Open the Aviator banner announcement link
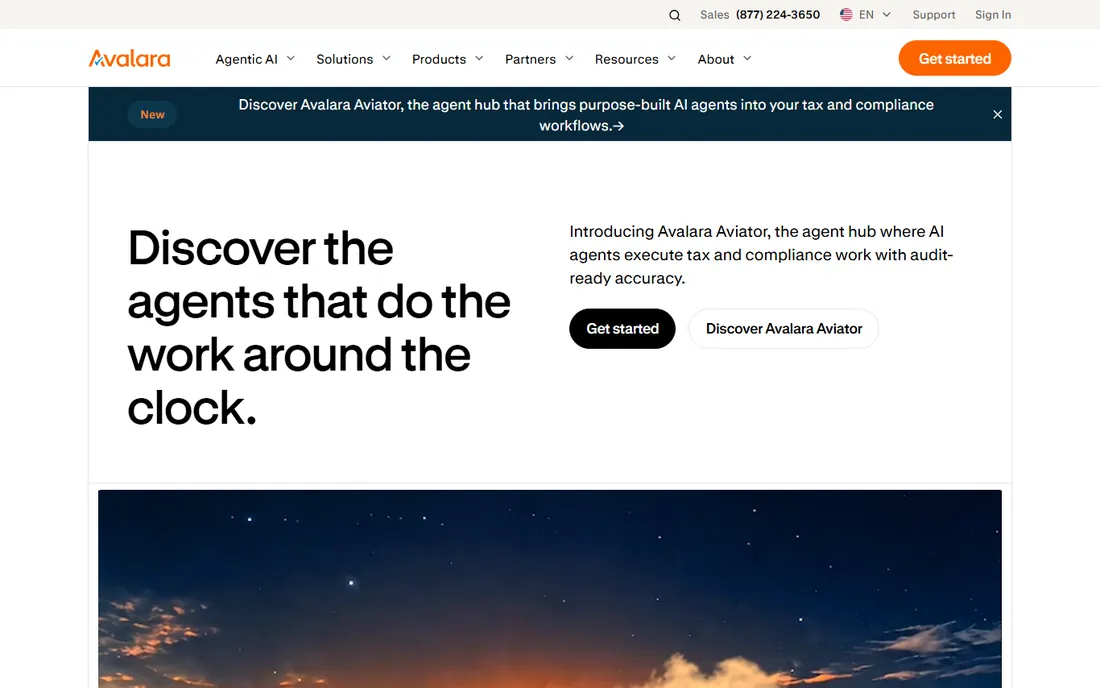Viewport: 1100px width, 688px height. (586, 115)
